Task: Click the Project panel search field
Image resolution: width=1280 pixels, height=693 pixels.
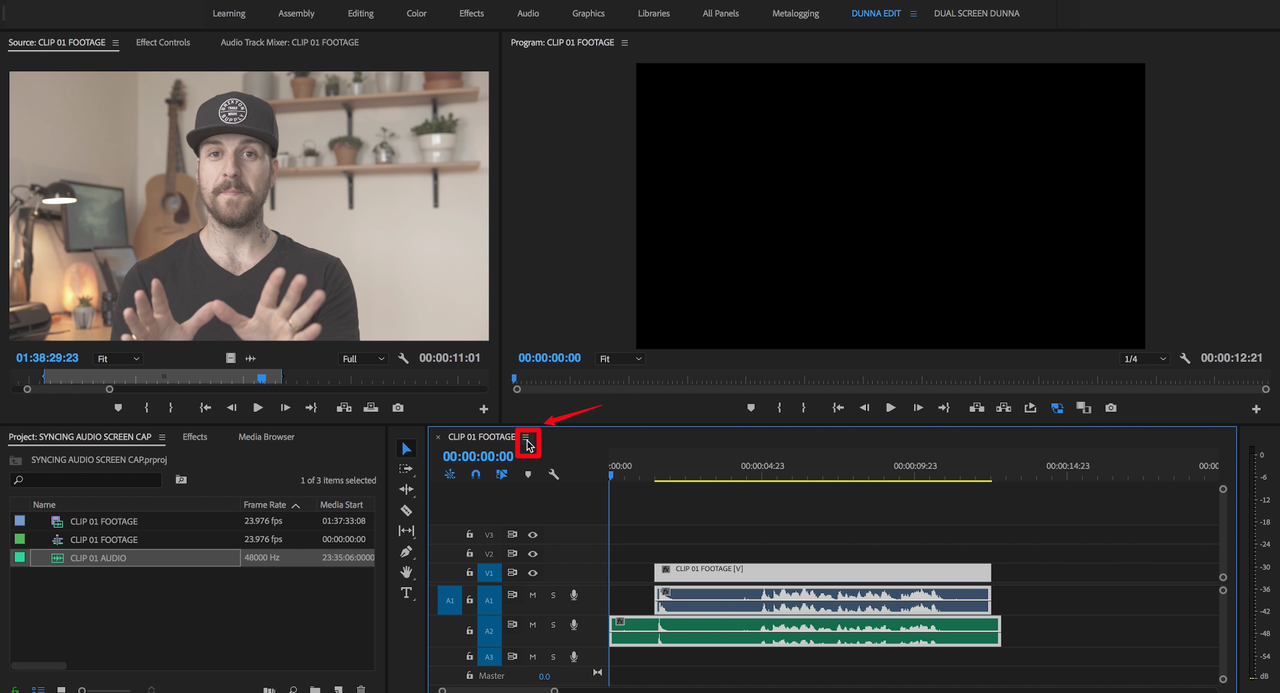Action: coord(92,481)
